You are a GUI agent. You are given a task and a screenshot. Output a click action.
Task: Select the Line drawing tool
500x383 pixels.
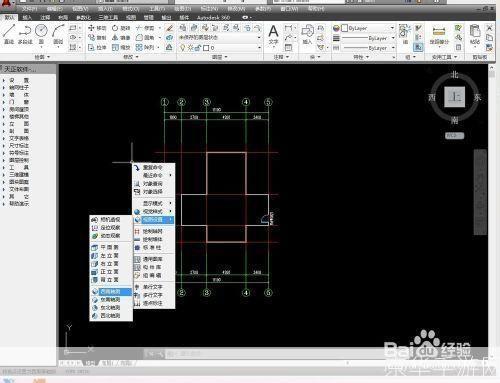point(9,34)
